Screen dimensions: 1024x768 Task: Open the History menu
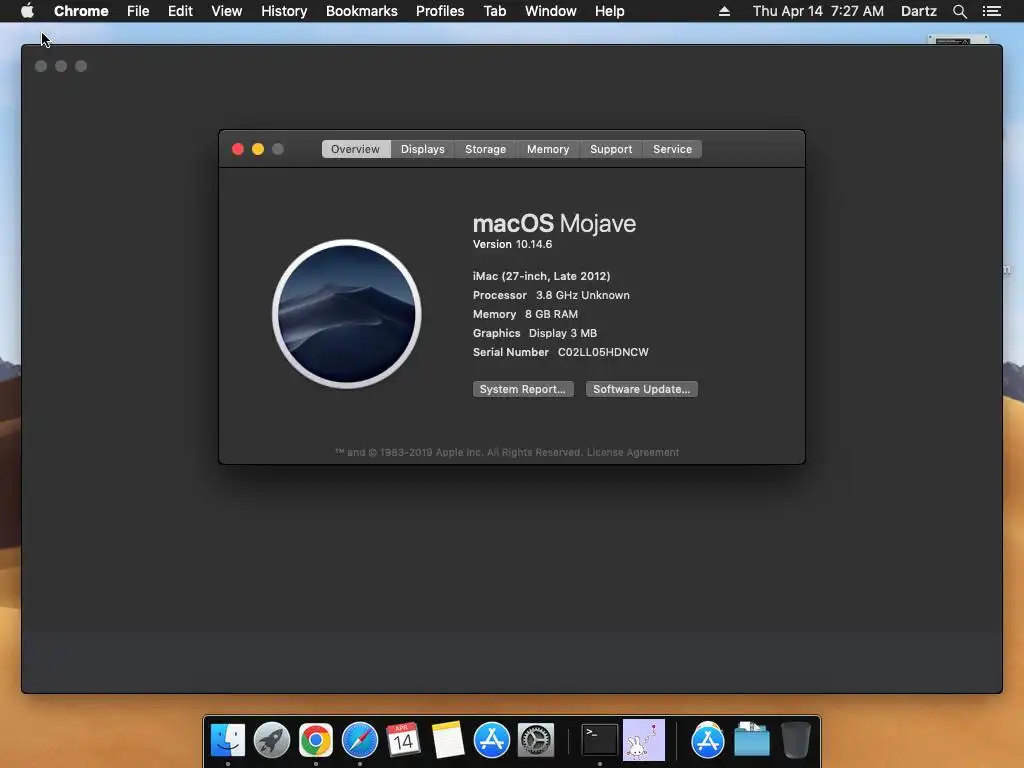284,11
